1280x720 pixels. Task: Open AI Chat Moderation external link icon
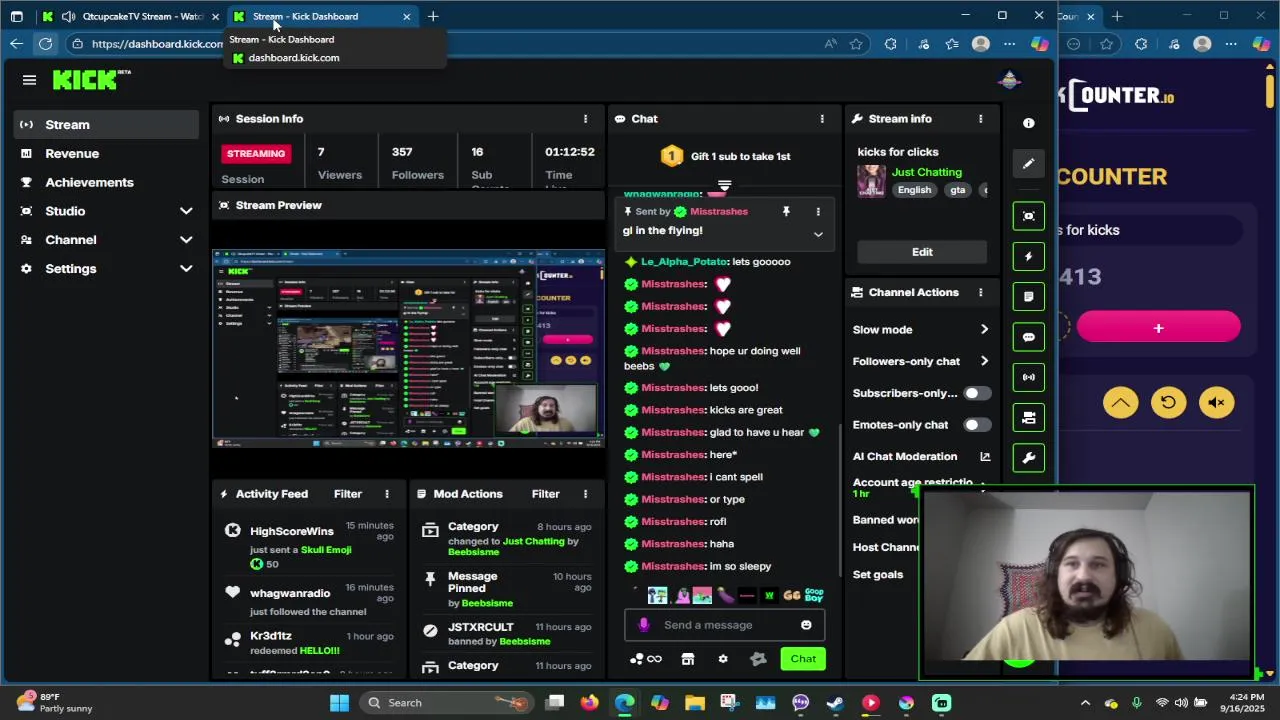985,456
